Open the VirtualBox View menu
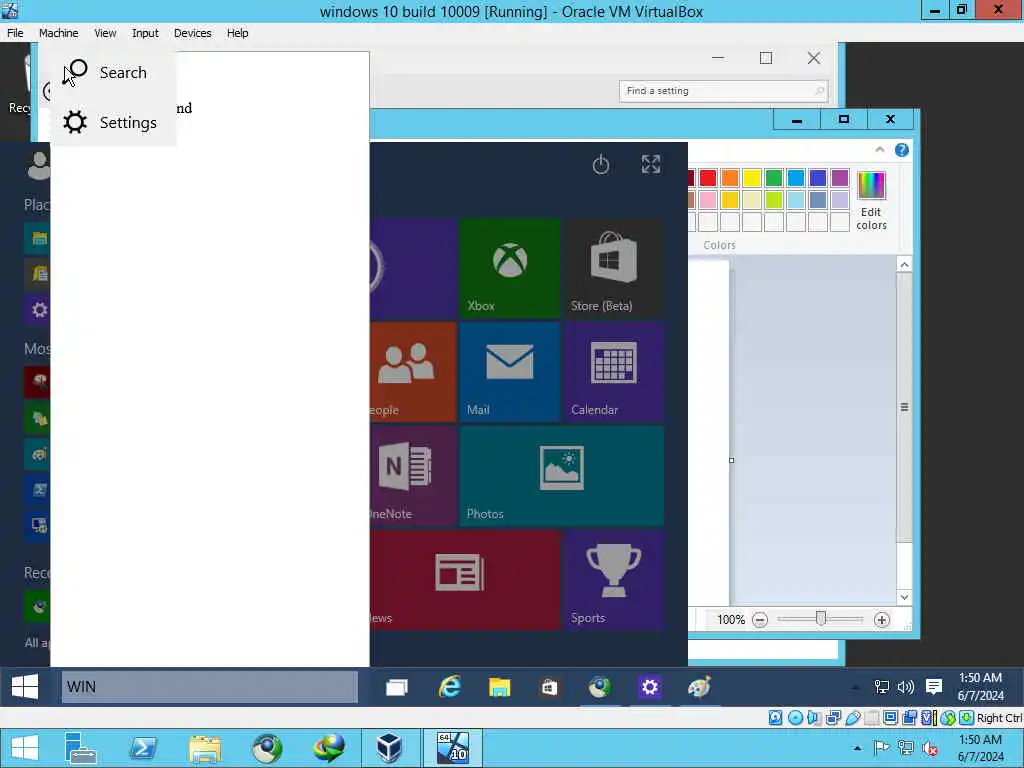Viewport: 1024px width, 768px height. tap(104, 33)
